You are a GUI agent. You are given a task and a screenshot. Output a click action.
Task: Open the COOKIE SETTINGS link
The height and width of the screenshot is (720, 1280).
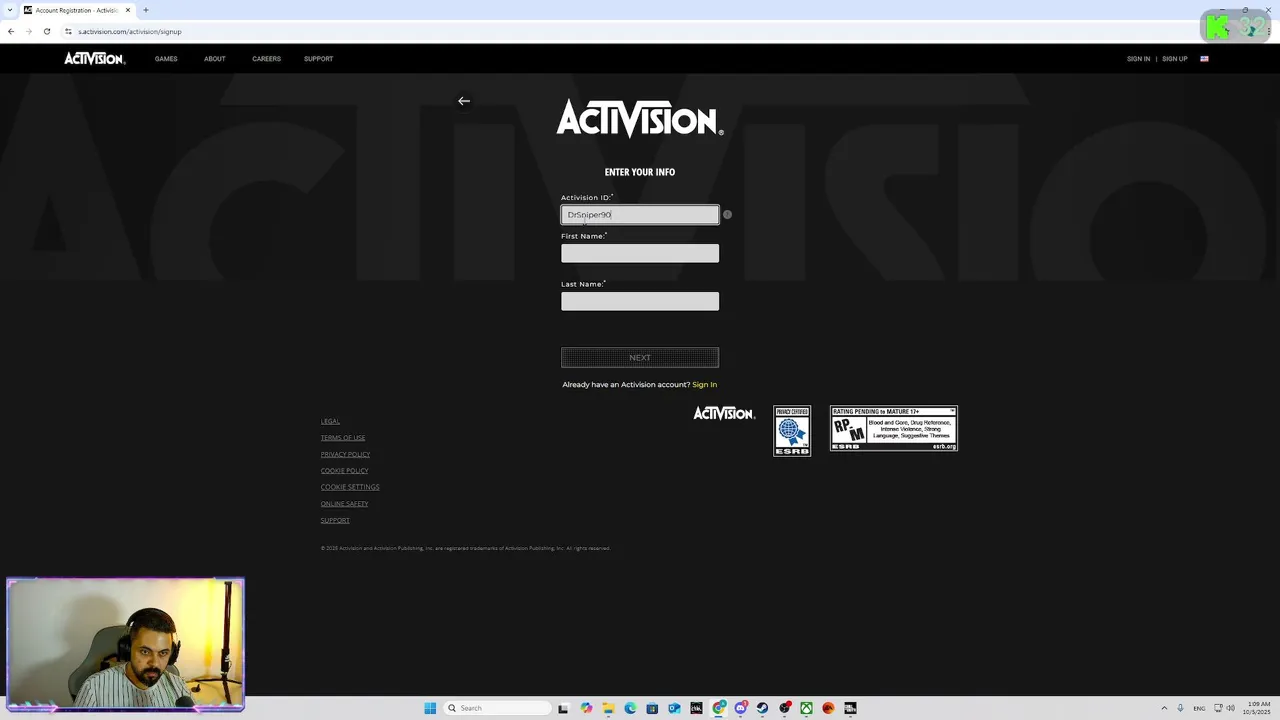(x=350, y=487)
